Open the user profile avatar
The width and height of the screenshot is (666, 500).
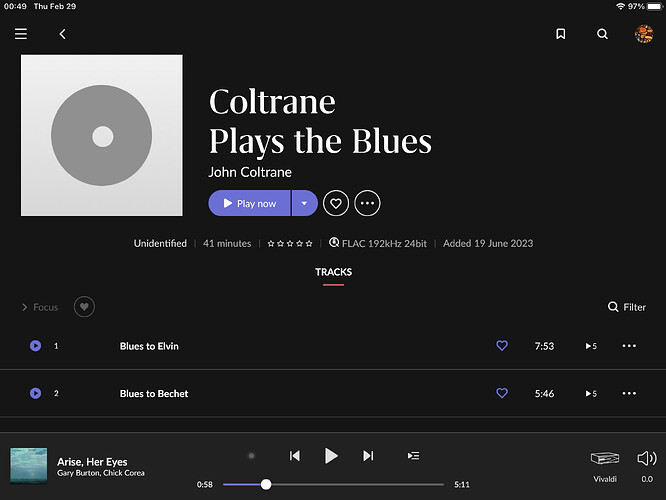644,34
